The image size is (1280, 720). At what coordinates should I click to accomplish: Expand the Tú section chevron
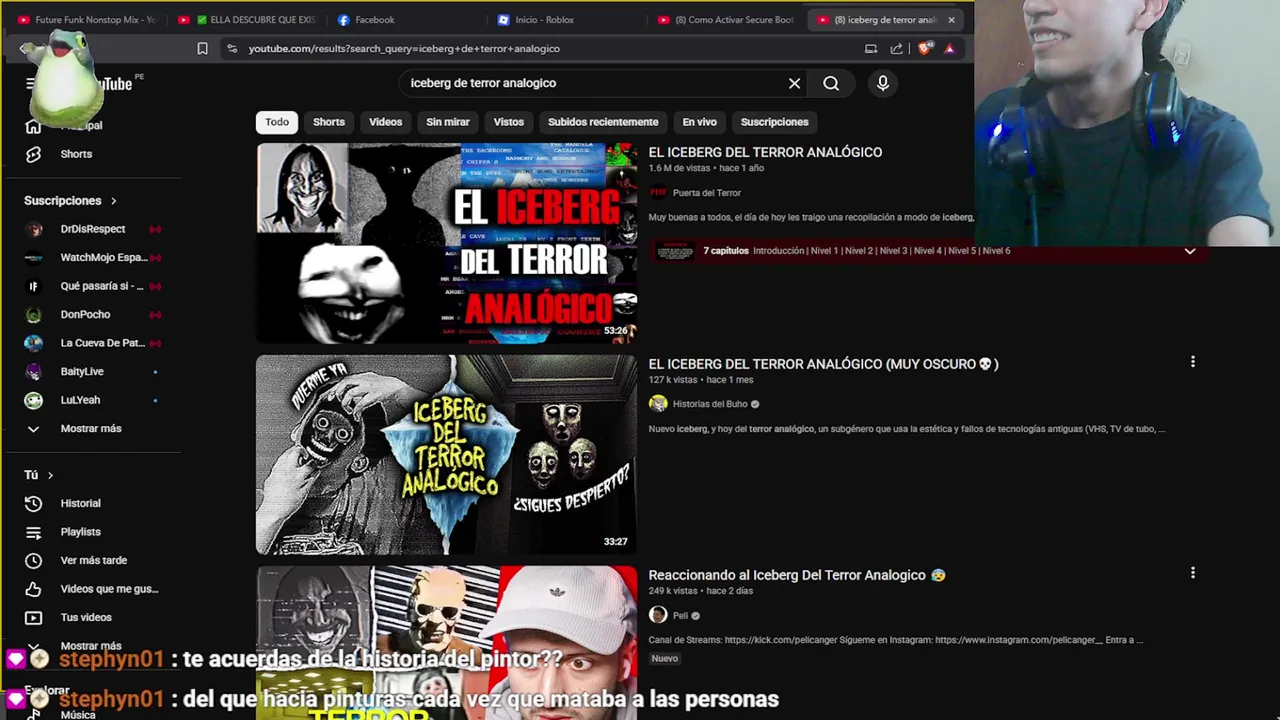[x=50, y=475]
